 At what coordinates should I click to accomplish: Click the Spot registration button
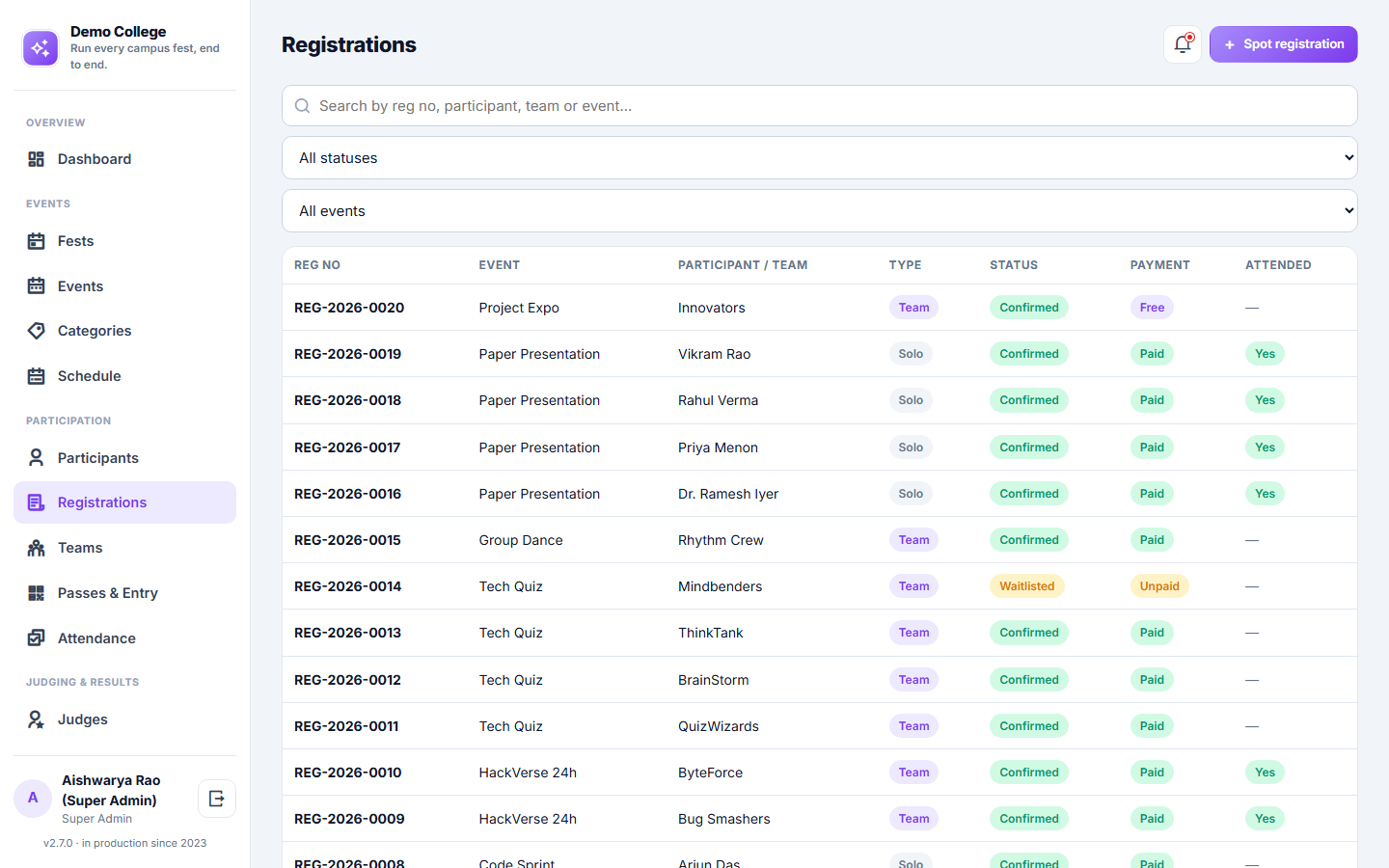point(1284,44)
